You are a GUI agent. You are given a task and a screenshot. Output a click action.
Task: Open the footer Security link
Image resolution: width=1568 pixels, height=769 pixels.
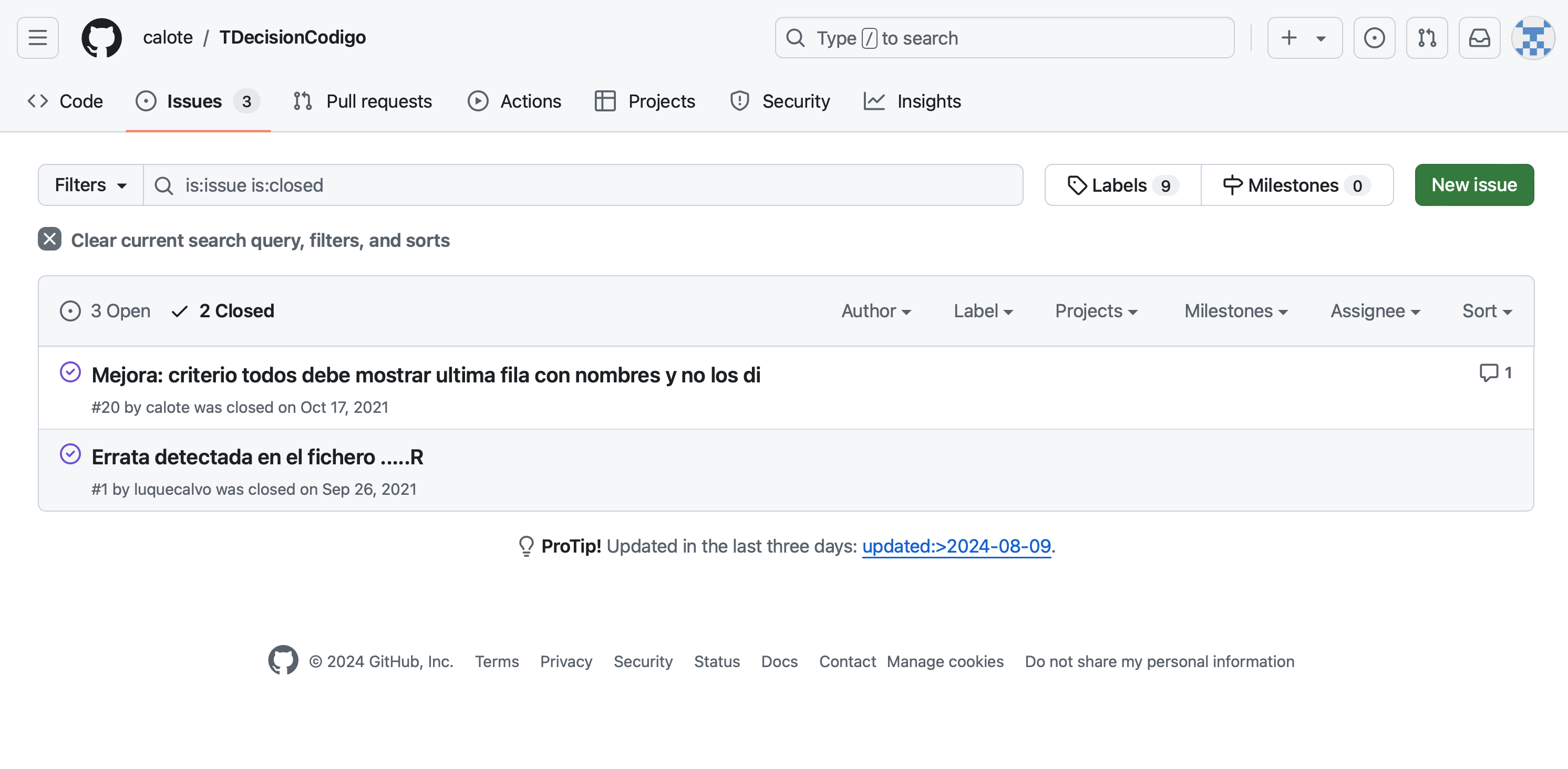643,661
